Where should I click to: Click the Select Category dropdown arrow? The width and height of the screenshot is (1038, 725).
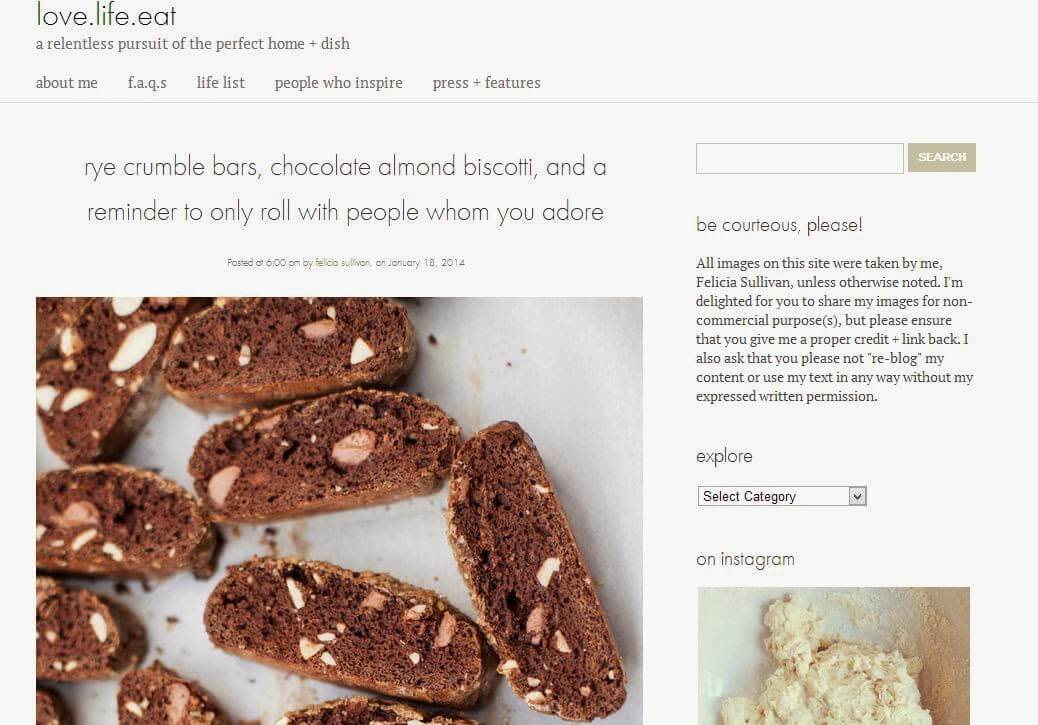857,496
